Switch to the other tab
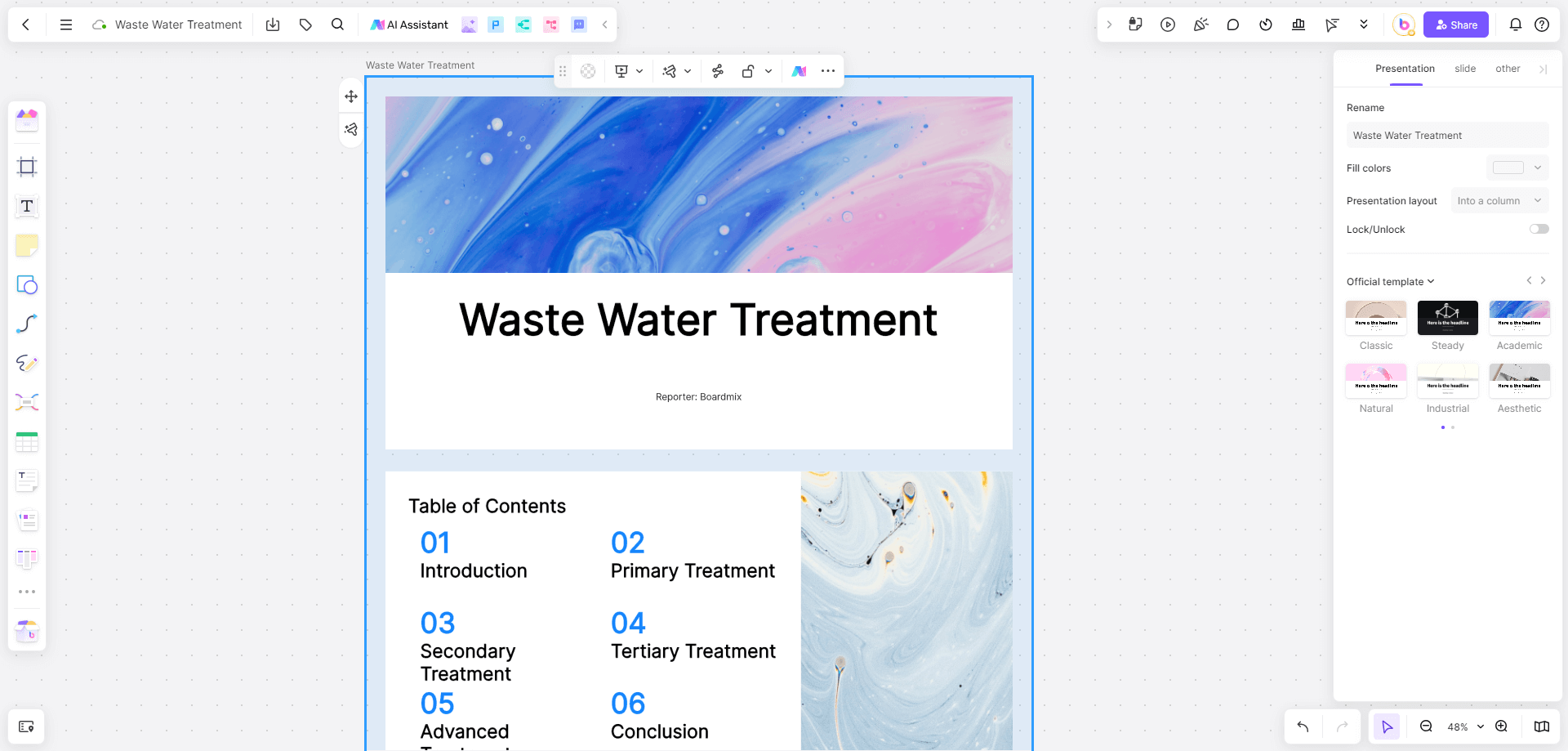The width and height of the screenshot is (1568, 751). click(x=1508, y=69)
